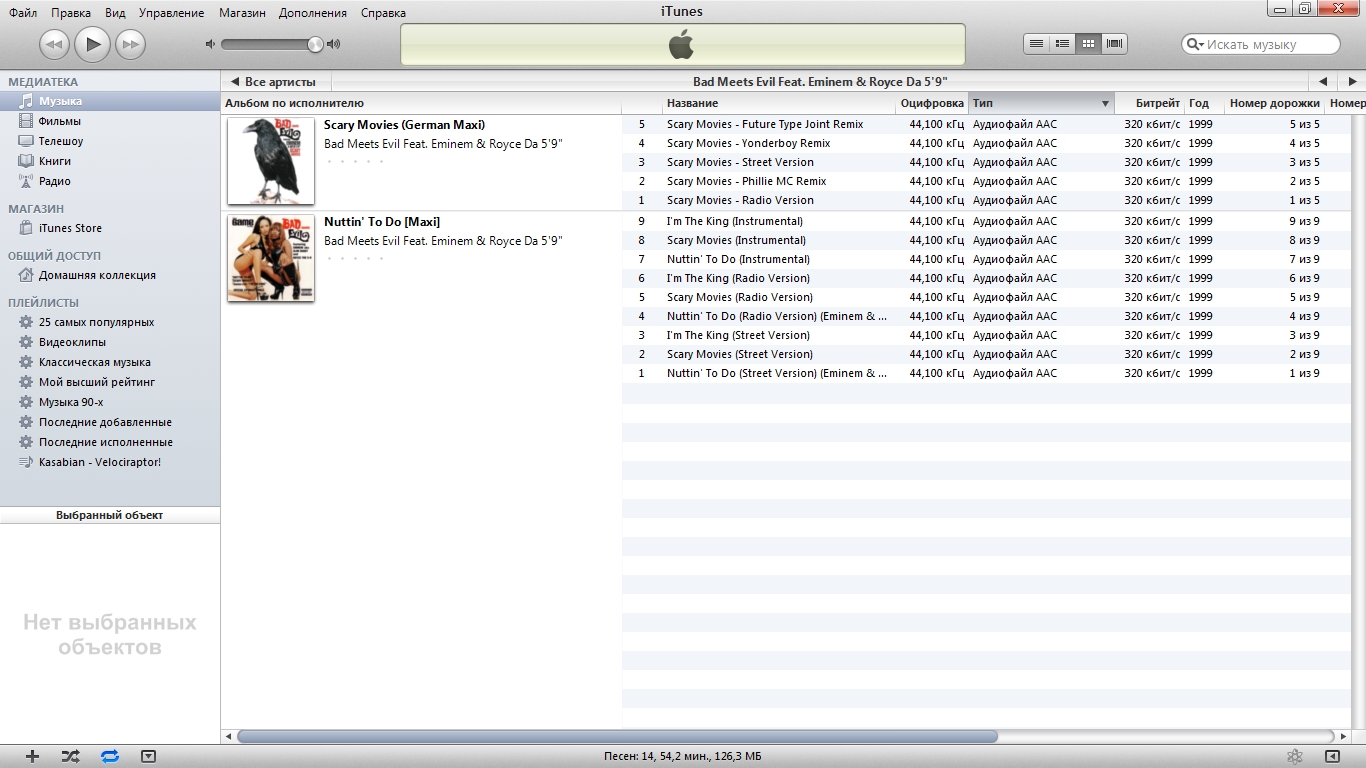Go to the next artist with right arrow
The width and height of the screenshot is (1366, 768).
coord(1352,82)
